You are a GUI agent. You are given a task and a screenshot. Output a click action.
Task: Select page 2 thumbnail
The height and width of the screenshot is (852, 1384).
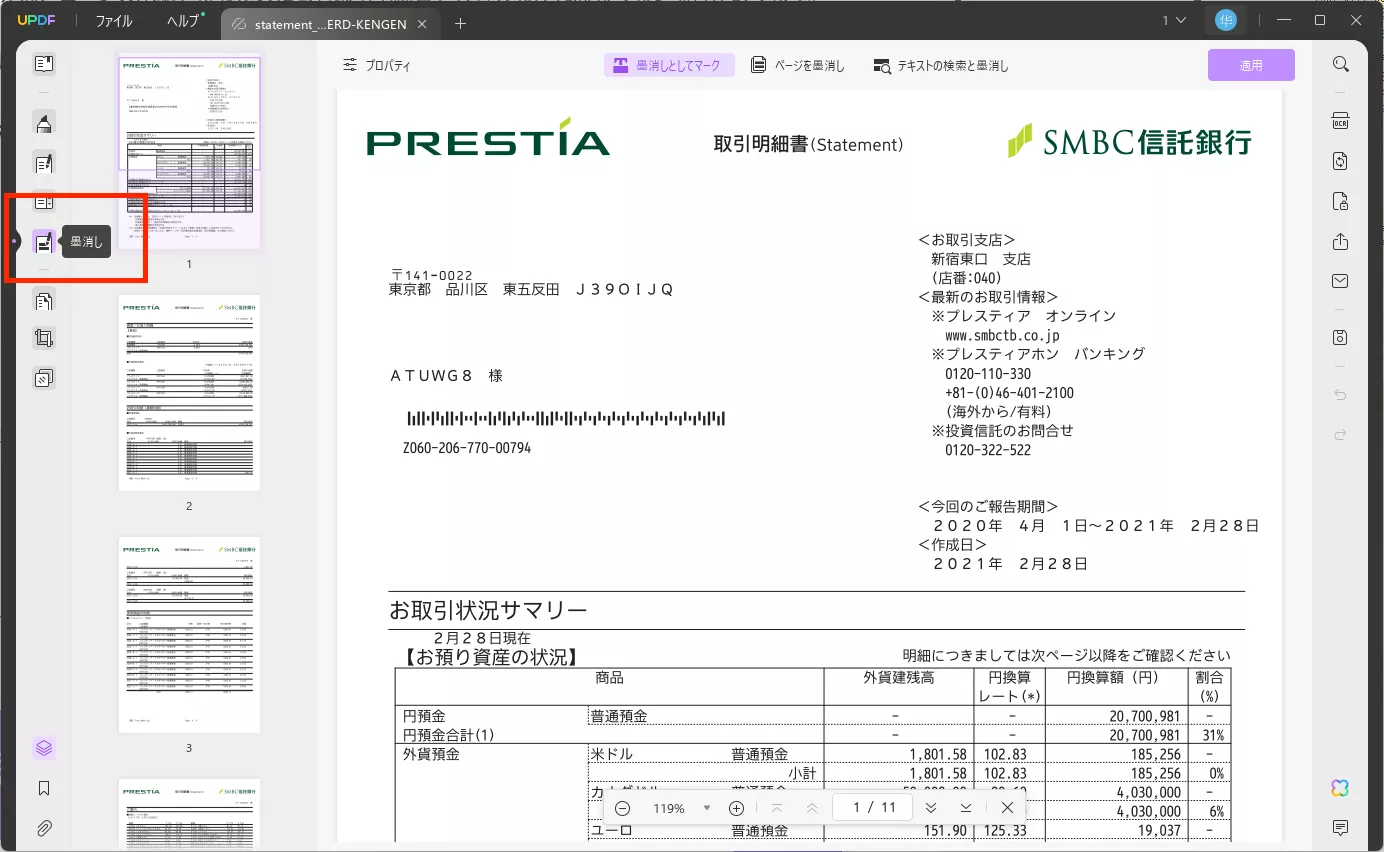189,392
